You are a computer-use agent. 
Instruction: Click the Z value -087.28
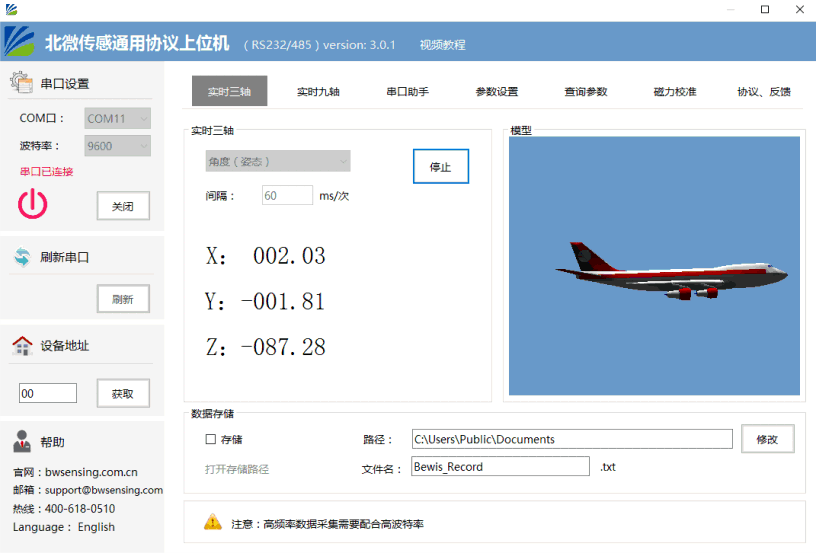pos(283,347)
